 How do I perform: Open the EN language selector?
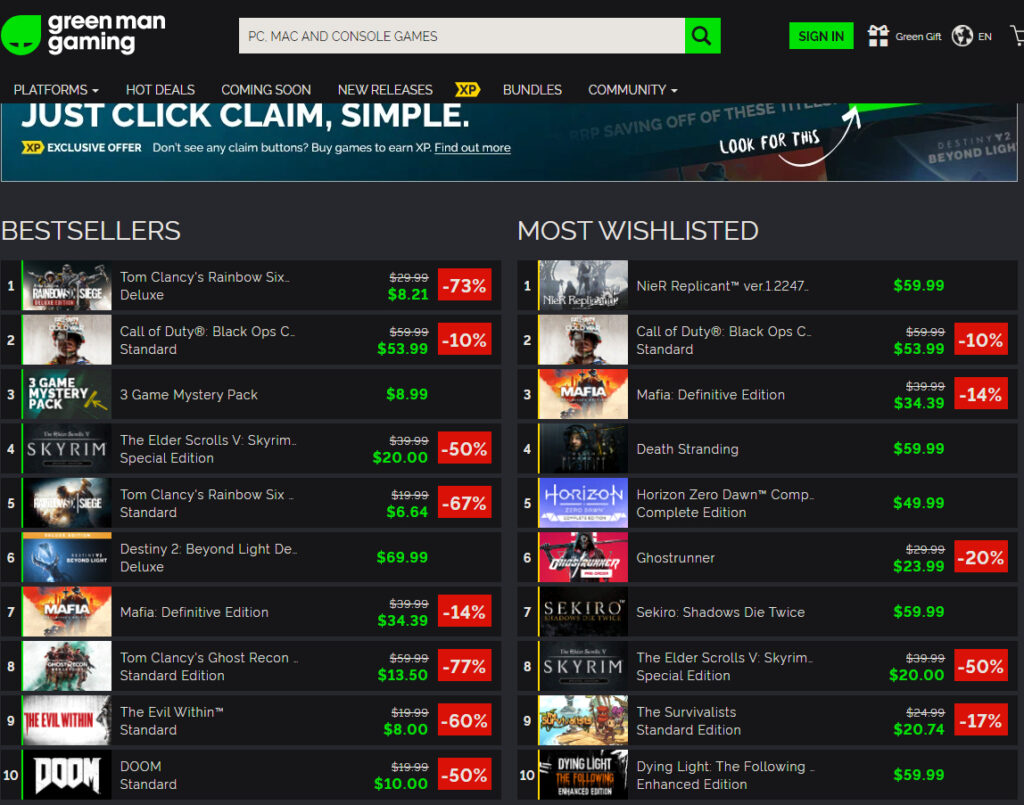tap(985, 37)
